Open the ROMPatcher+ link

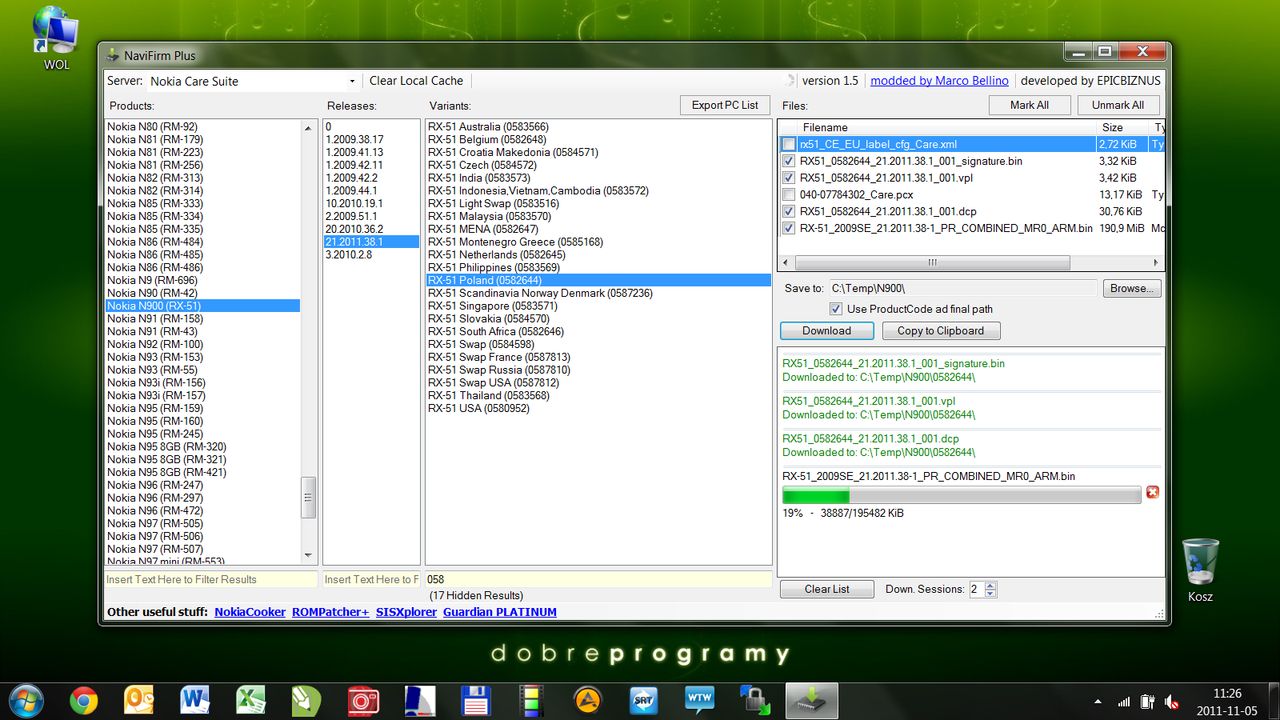331,612
